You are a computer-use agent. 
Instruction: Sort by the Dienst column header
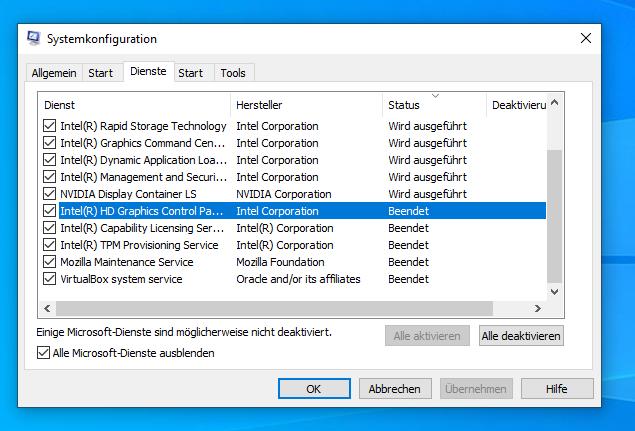pyautogui.click(x=134, y=105)
